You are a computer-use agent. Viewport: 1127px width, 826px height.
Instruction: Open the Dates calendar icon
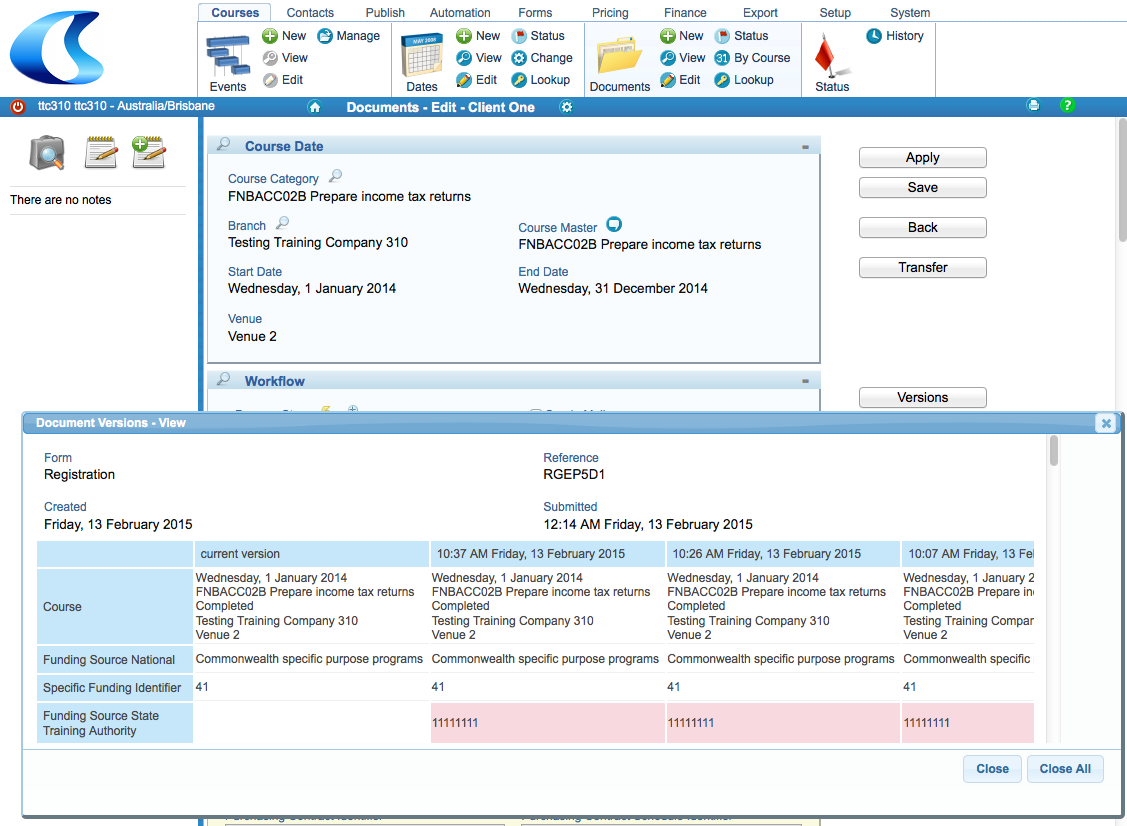click(x=422, y=55)
